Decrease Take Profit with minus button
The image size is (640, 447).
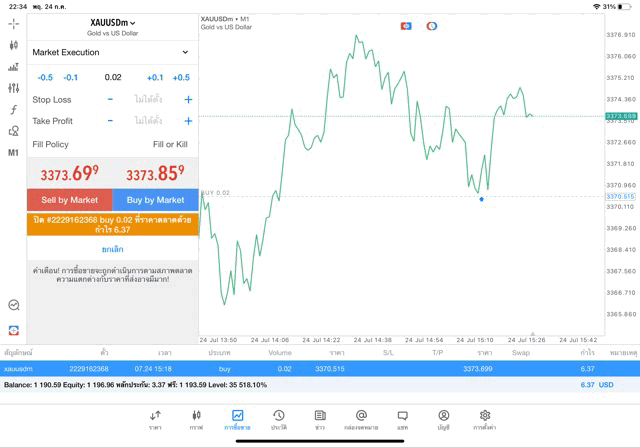point(110,121)
